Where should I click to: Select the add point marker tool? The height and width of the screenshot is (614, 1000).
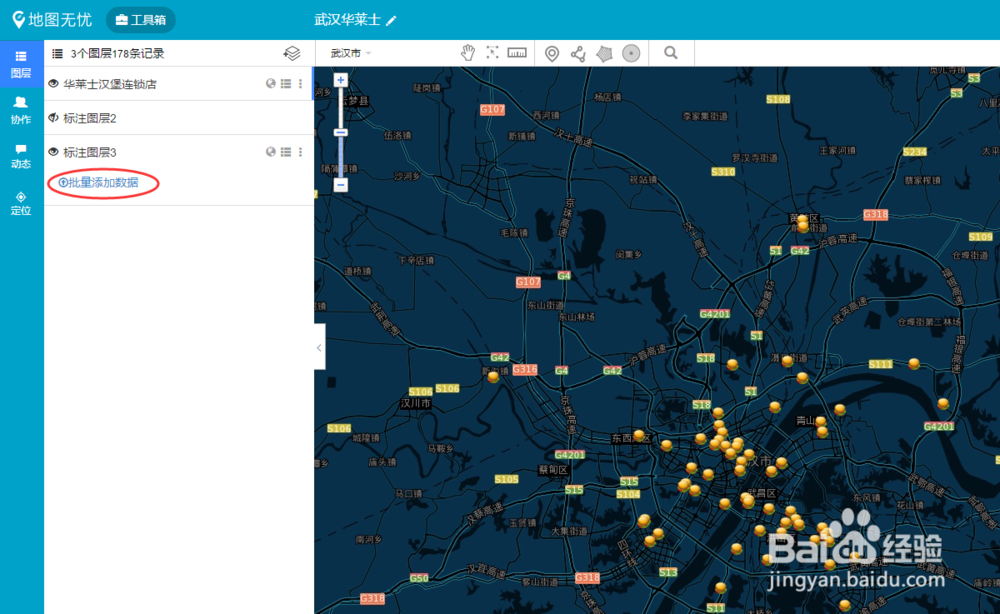point(552,54)
